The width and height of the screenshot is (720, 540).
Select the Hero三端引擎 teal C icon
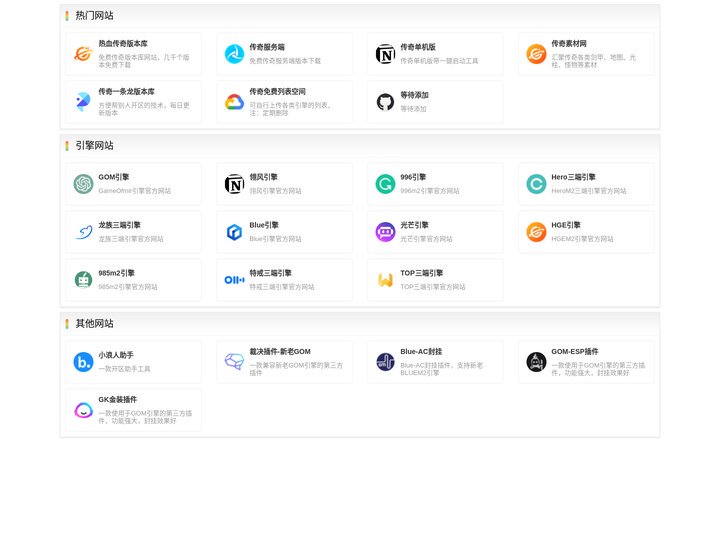point(536,184)
